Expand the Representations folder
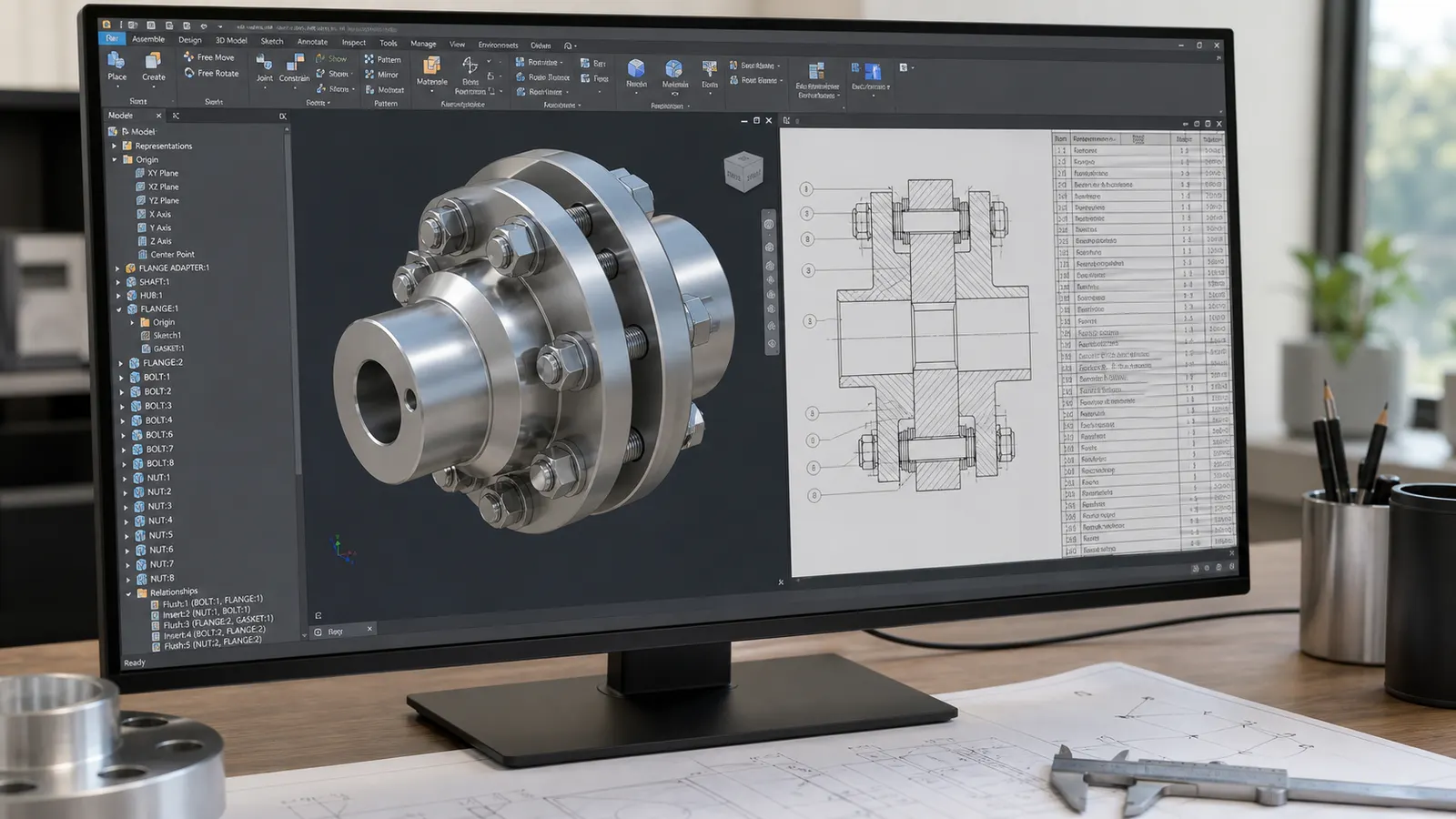Screen dimensions: 1456x819 [x=115, y=146]
